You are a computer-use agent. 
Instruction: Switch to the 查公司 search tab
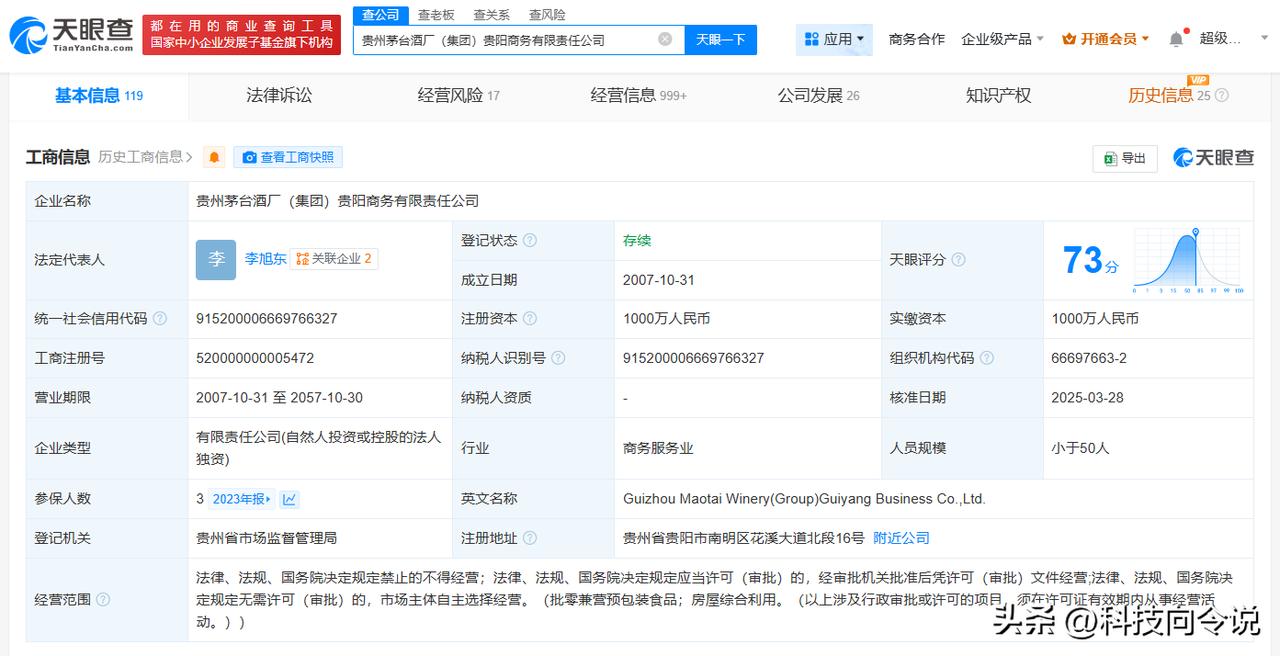380,14
